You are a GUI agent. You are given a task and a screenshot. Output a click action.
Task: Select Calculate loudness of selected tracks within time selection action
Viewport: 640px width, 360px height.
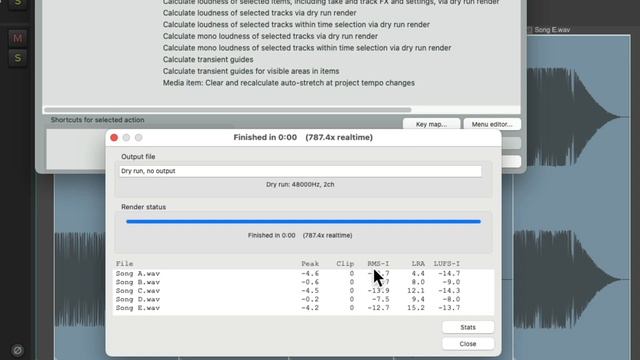296,24
